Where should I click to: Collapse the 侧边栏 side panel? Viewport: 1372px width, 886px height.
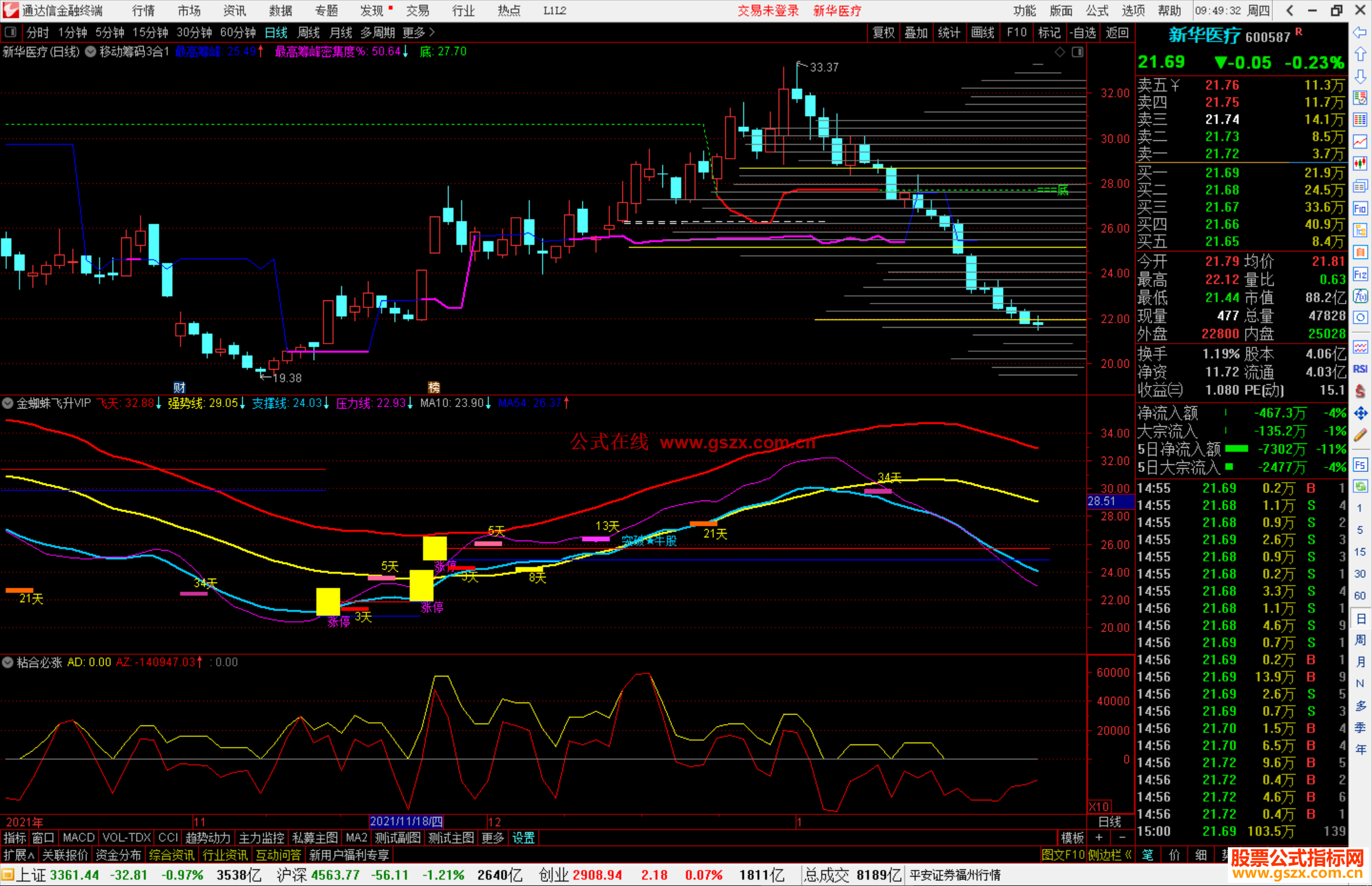click(x=1110, y=856)
